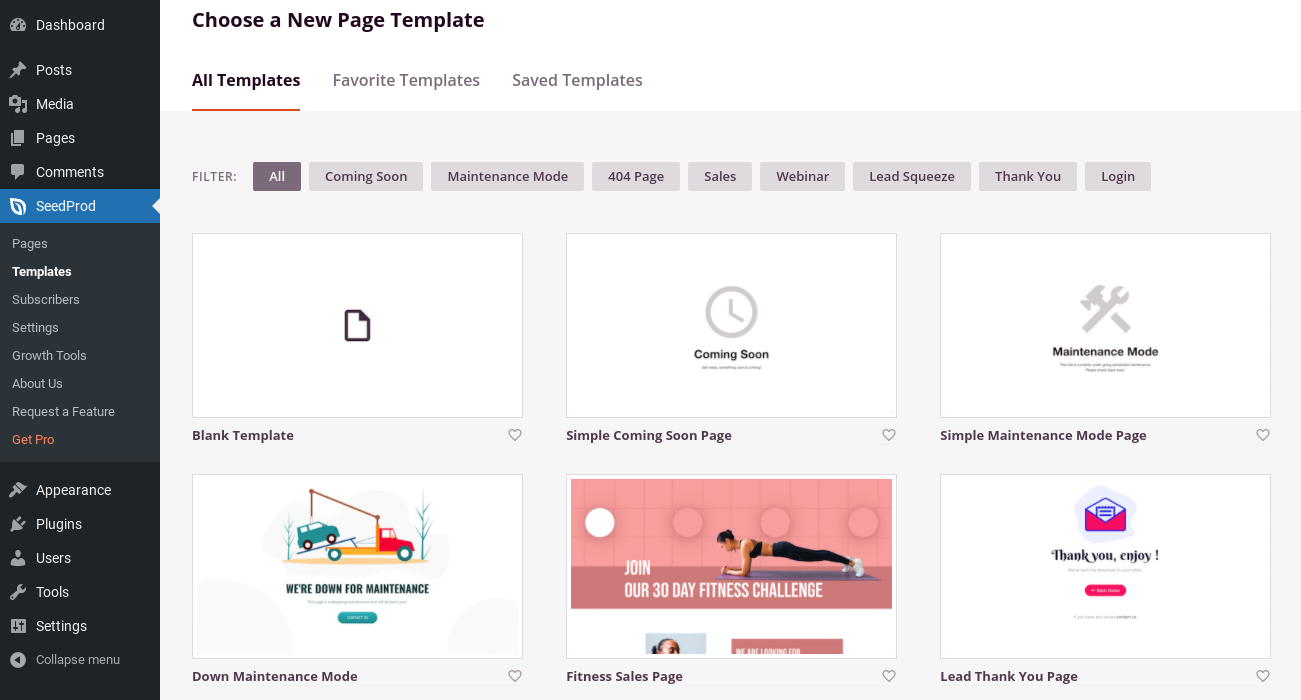Screen dimensions: 1301x700
Task: Open the Growth Tools submenu item
Action: 49,356
